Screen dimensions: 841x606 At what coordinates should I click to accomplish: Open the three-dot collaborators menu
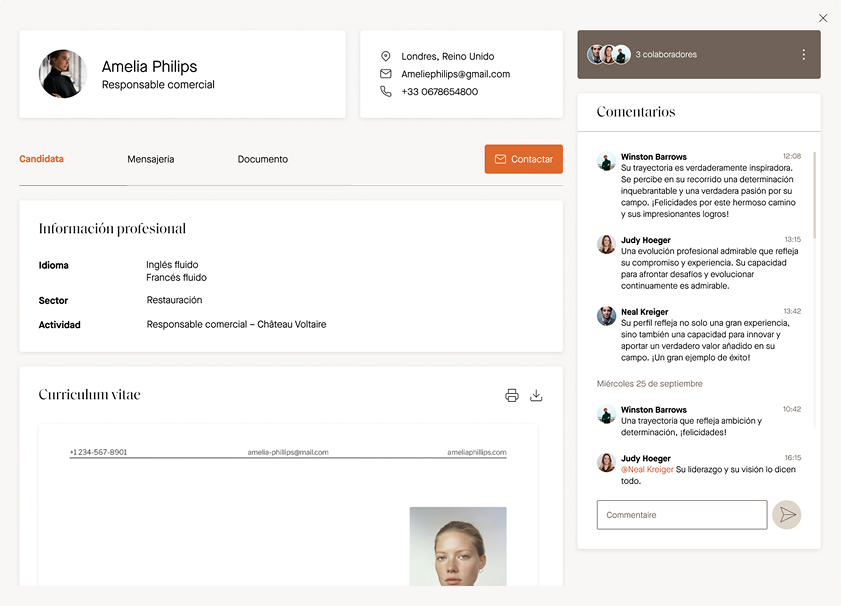pos(803,55)
